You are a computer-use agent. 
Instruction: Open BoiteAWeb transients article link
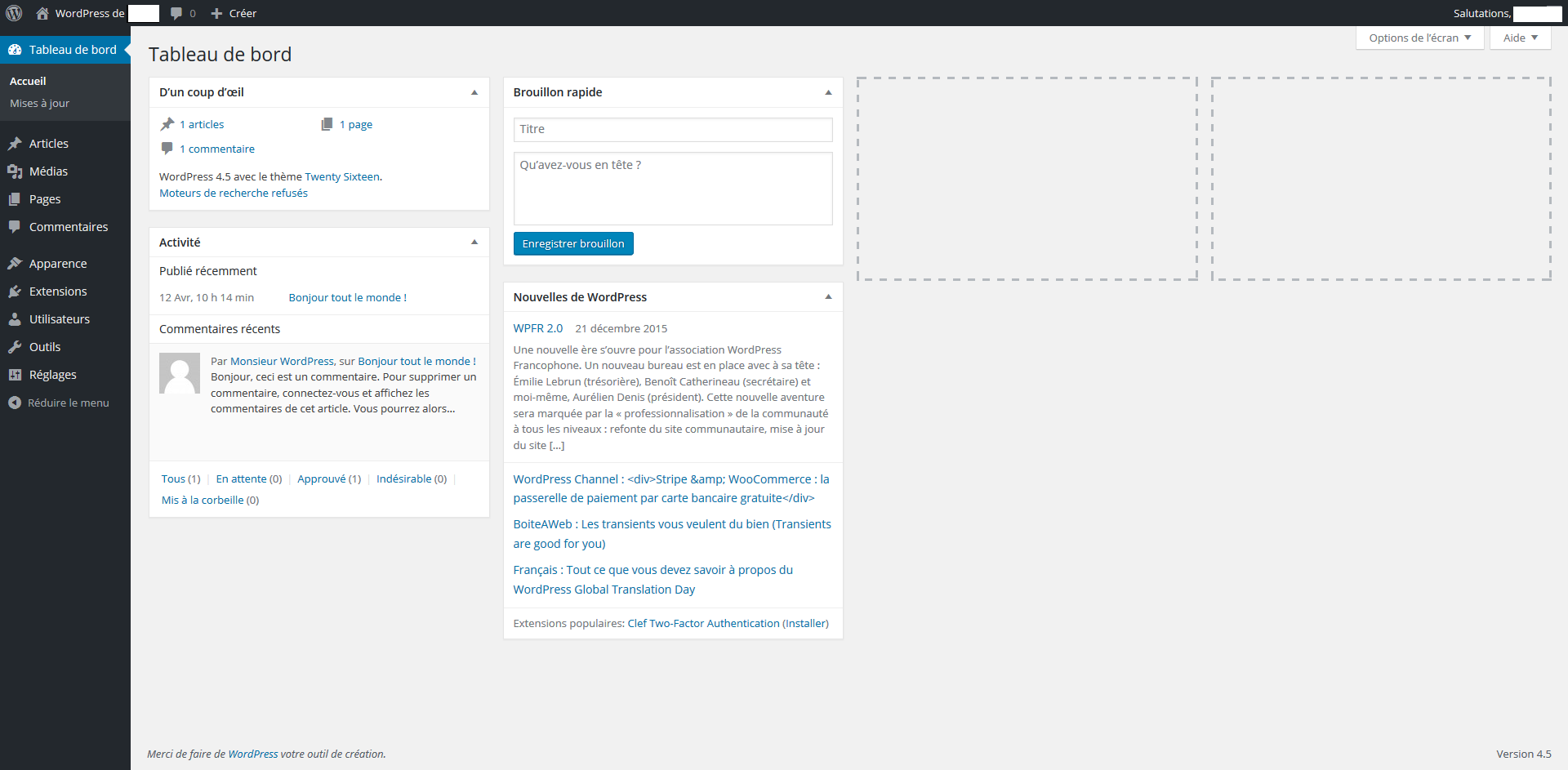click(672, 534)
